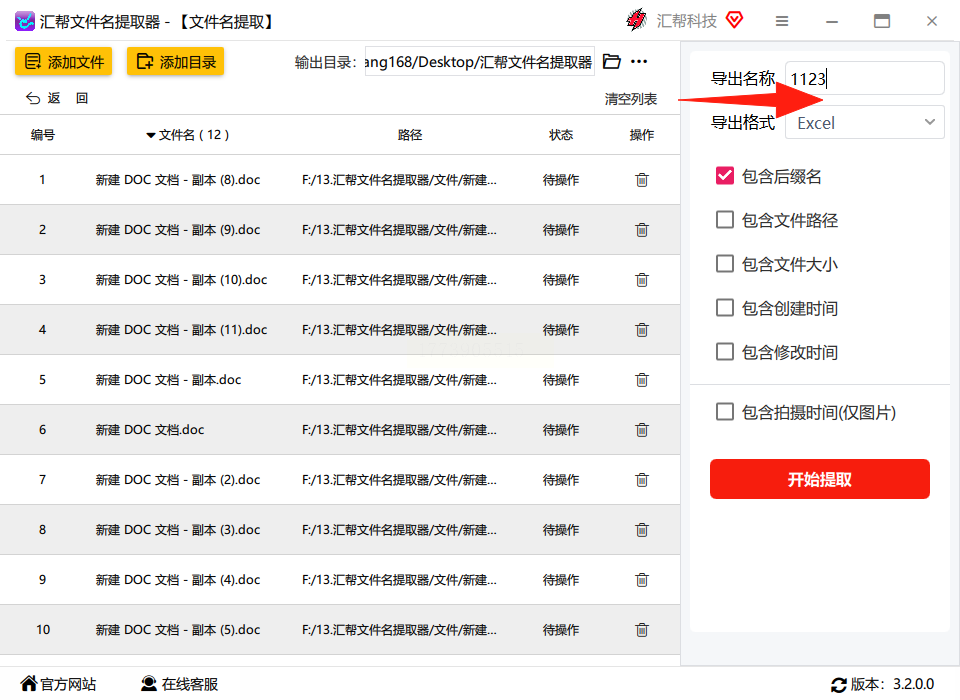Open 在线客服 online support
Image resolution: width=960 pixels, height=700 pixels.
point(179,685)
